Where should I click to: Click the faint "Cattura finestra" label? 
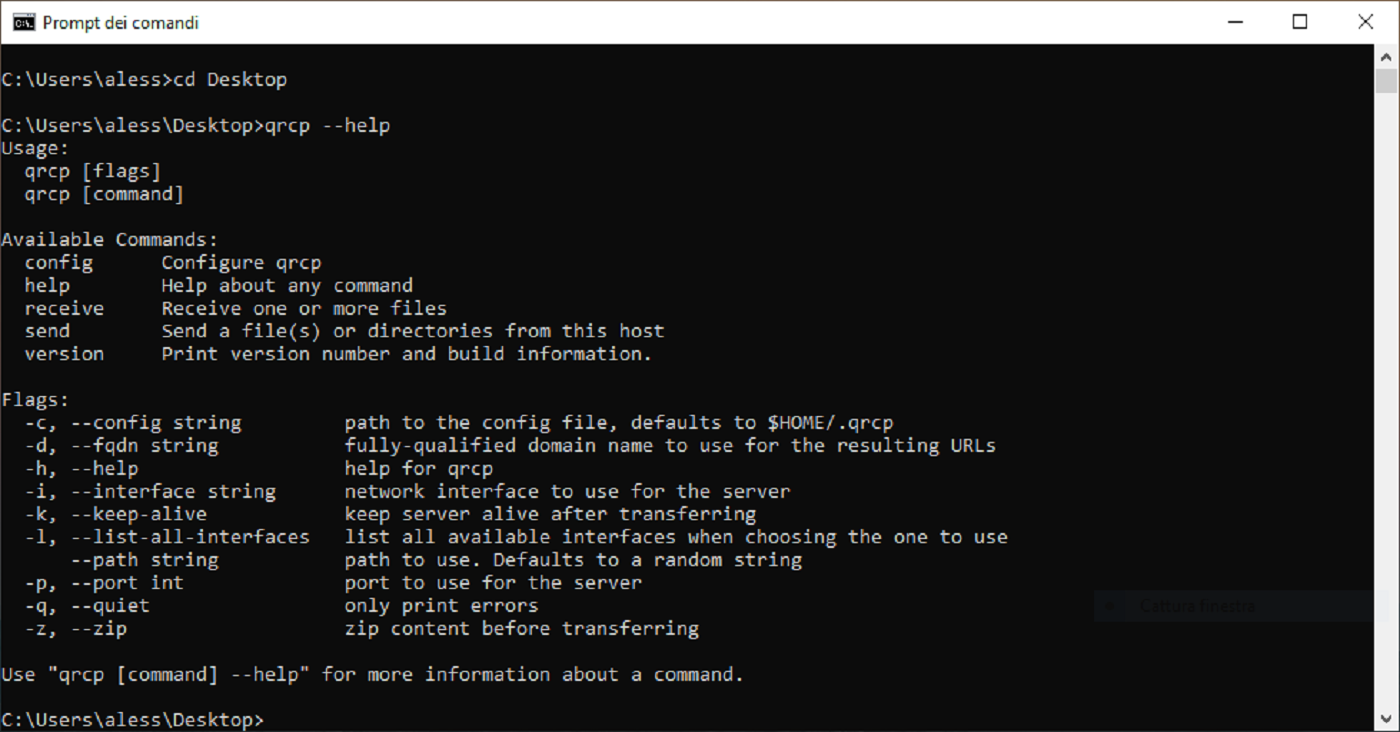click(x=1197, y=606)
